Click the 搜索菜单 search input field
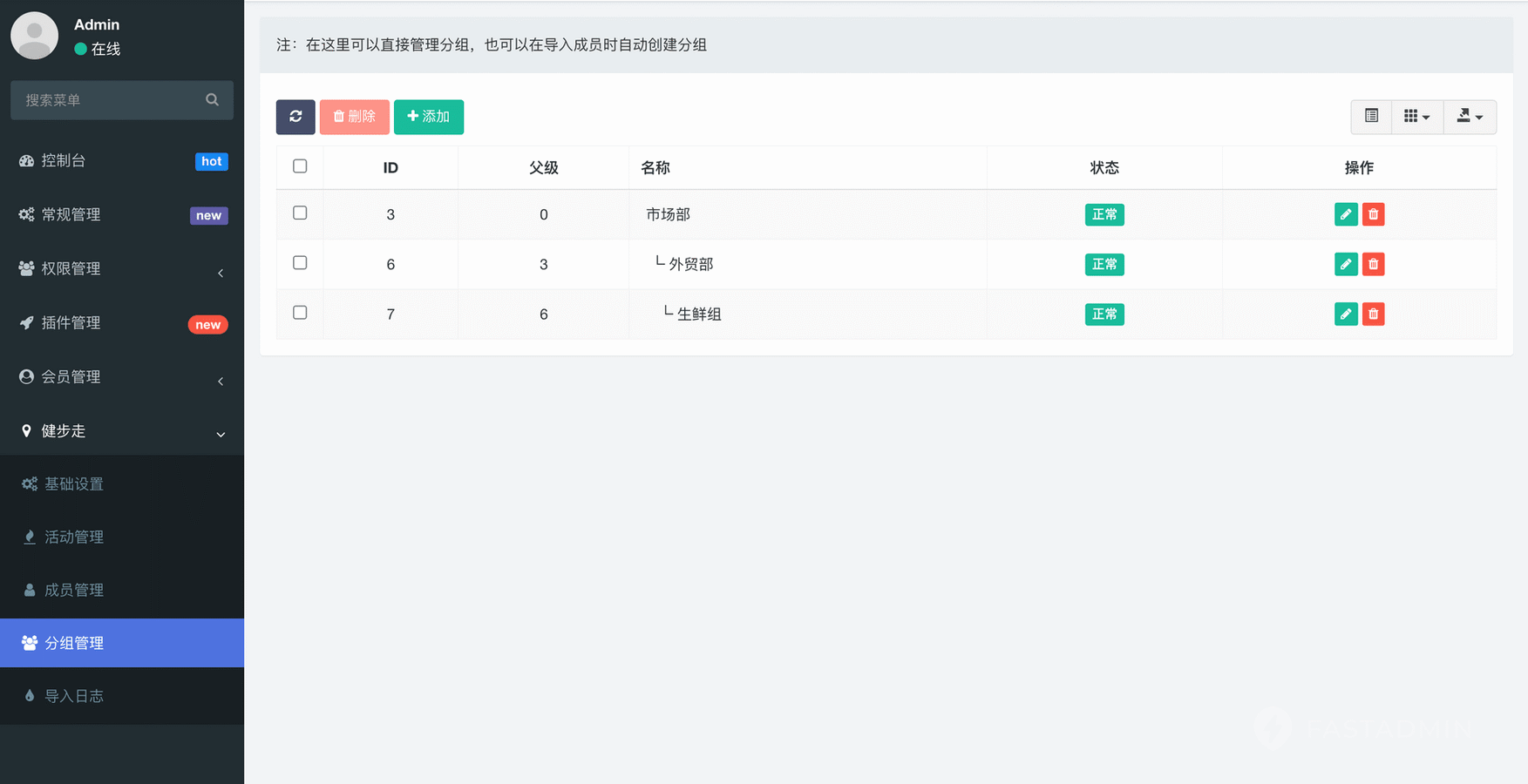 (x=109, y=100)
